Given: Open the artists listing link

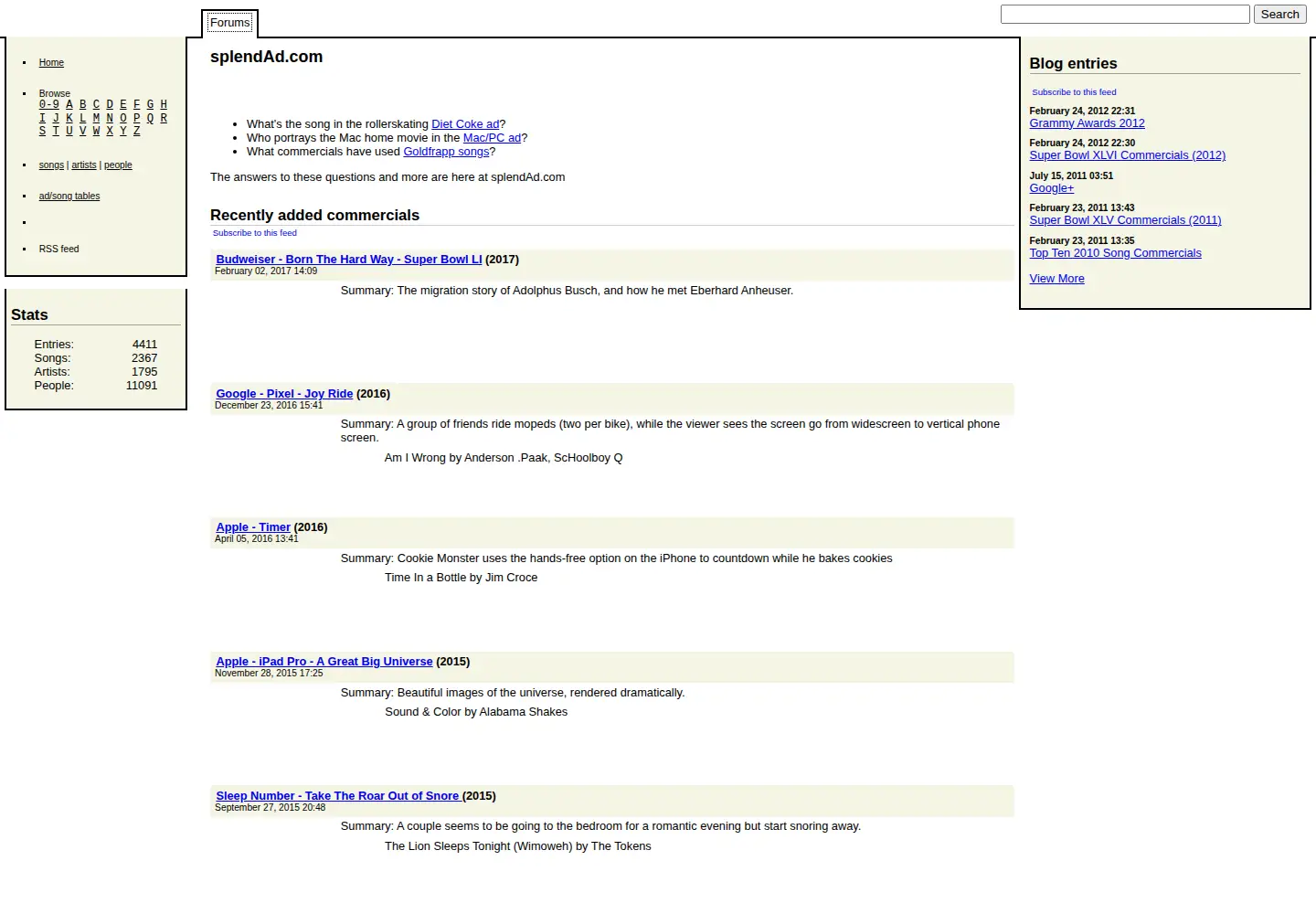Looking at the screenshot, I should pyautogui.click(x=84, y=165).
